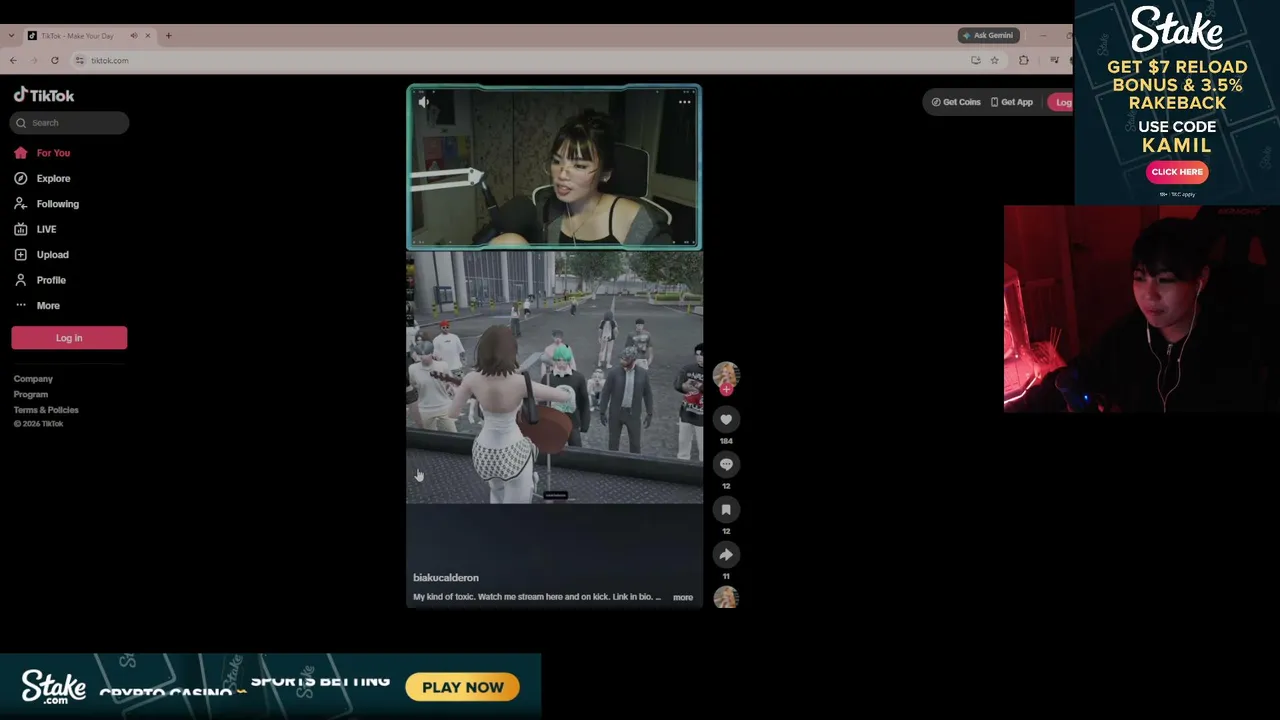Open the Following feed
This screenshot has height=720, width=1280.
point(57,204)
